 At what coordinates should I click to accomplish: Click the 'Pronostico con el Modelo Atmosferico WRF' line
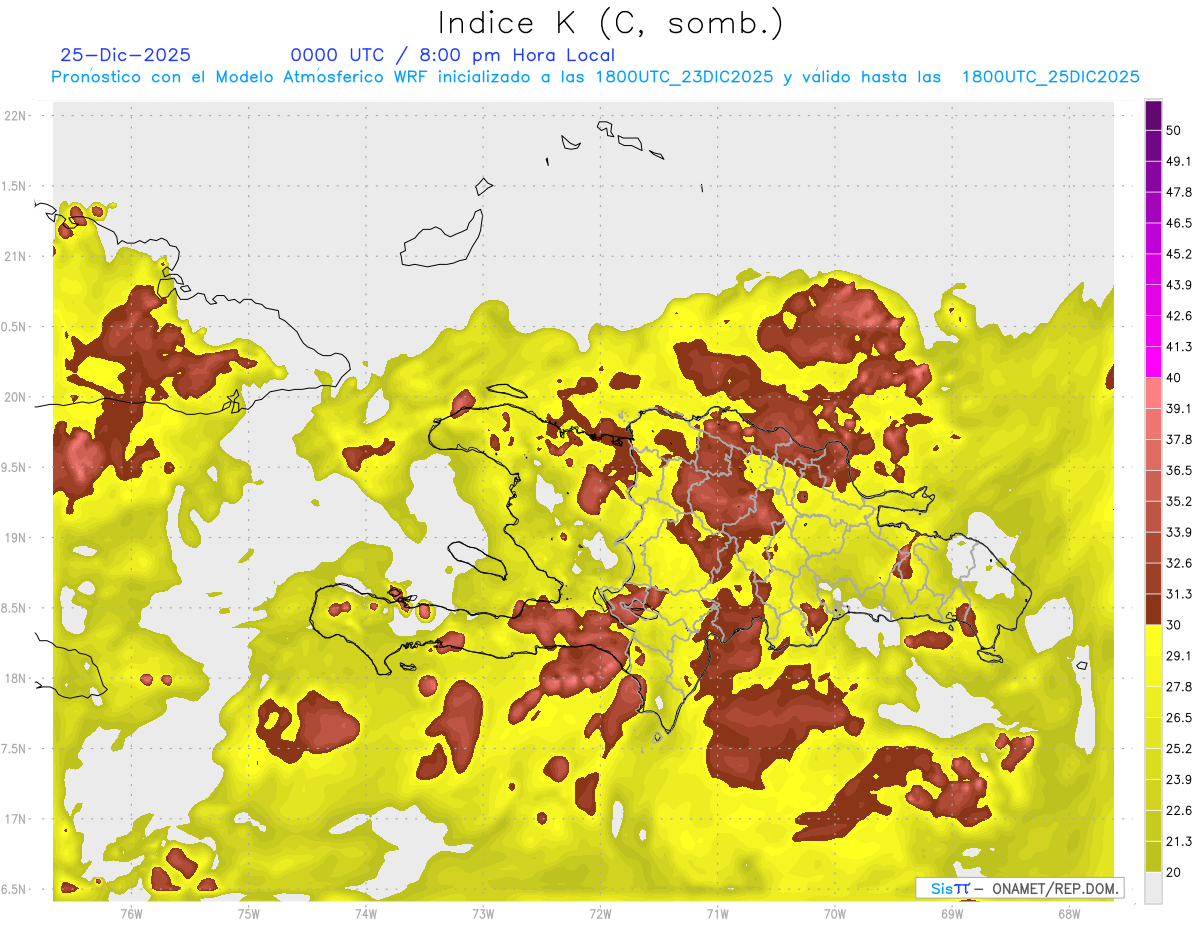point(596,77)
